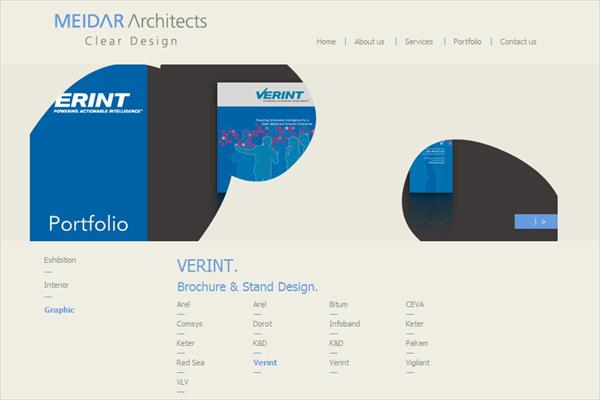Screen dimensions: 600x400
Task: Click the small blue stand image in the right shape
Action: tap(431, 167)
